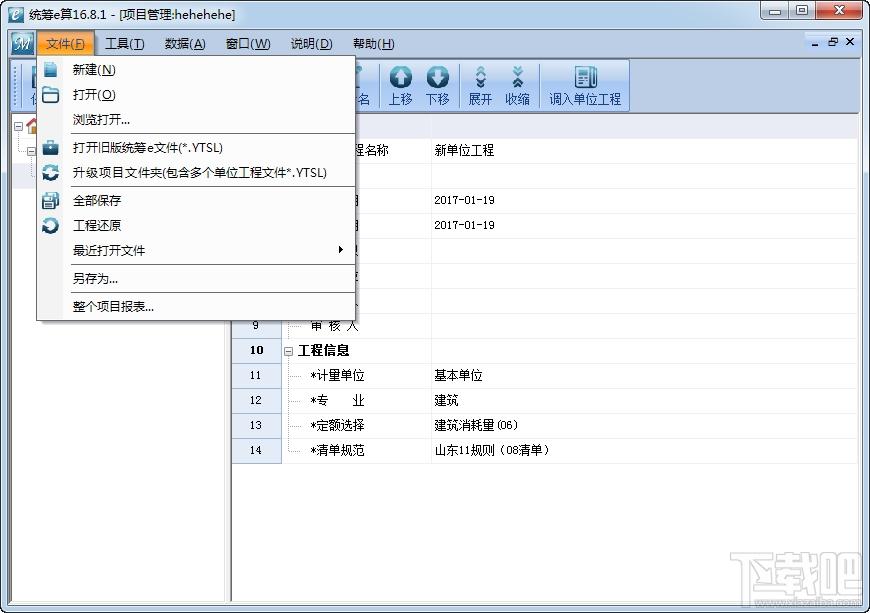The width and height of the screenshot is (870, 613).
Task: Click the 上移 (move up) toolbar icon
Action: tap(400, 85)
